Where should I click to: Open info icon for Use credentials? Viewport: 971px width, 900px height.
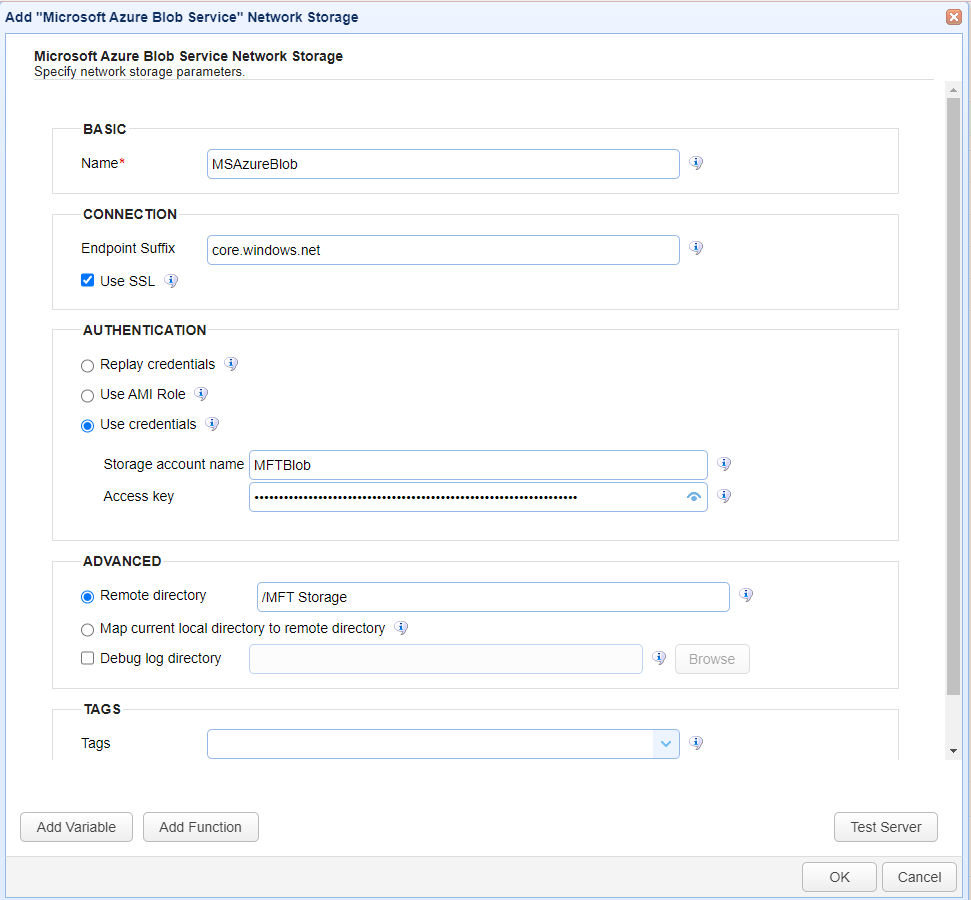(x=212, y=424)
